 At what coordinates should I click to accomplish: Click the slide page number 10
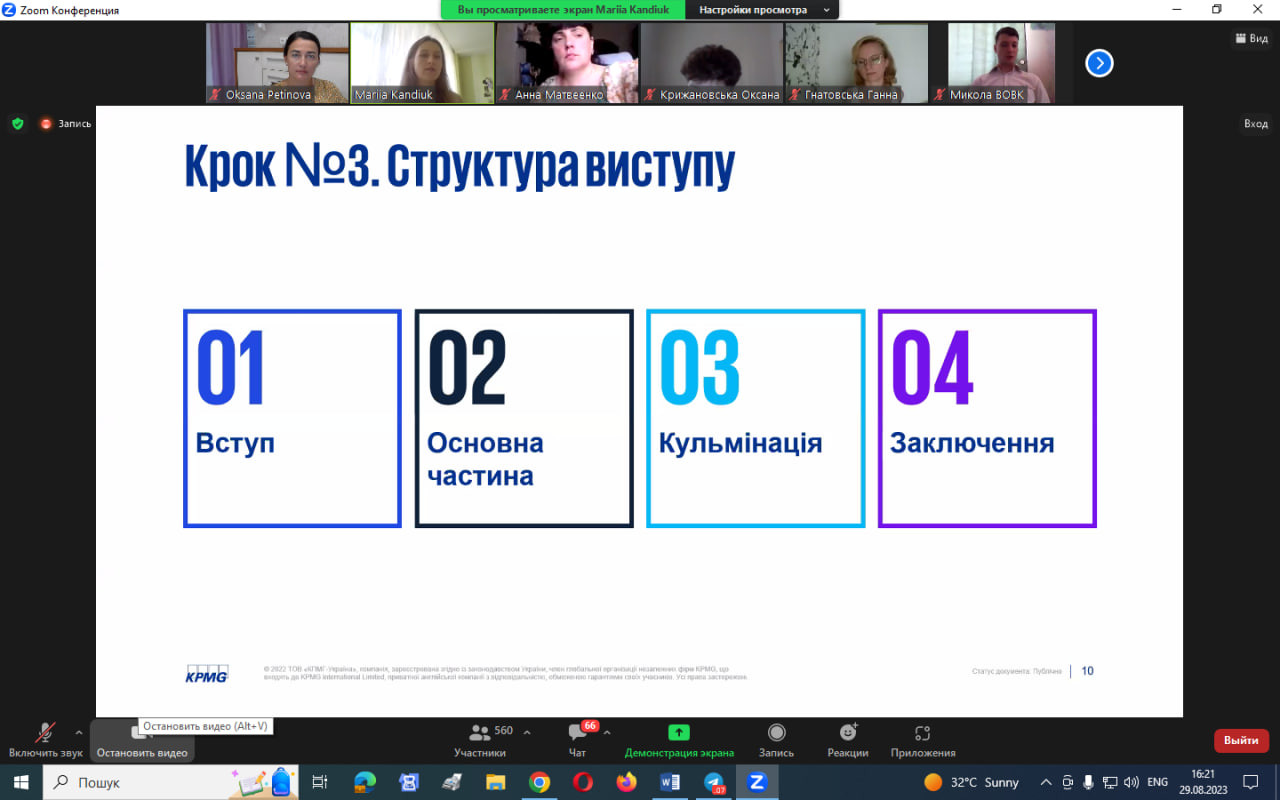[x=1087, y=671]
